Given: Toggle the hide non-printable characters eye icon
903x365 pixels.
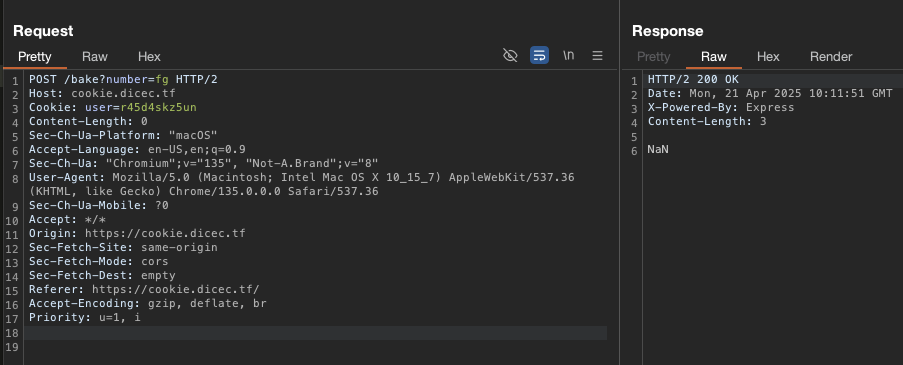Looking at the screenshot, I should coord(510,55).
